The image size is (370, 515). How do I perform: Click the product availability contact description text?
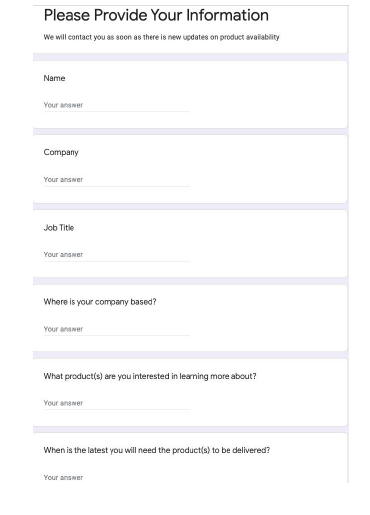(161, 37)
